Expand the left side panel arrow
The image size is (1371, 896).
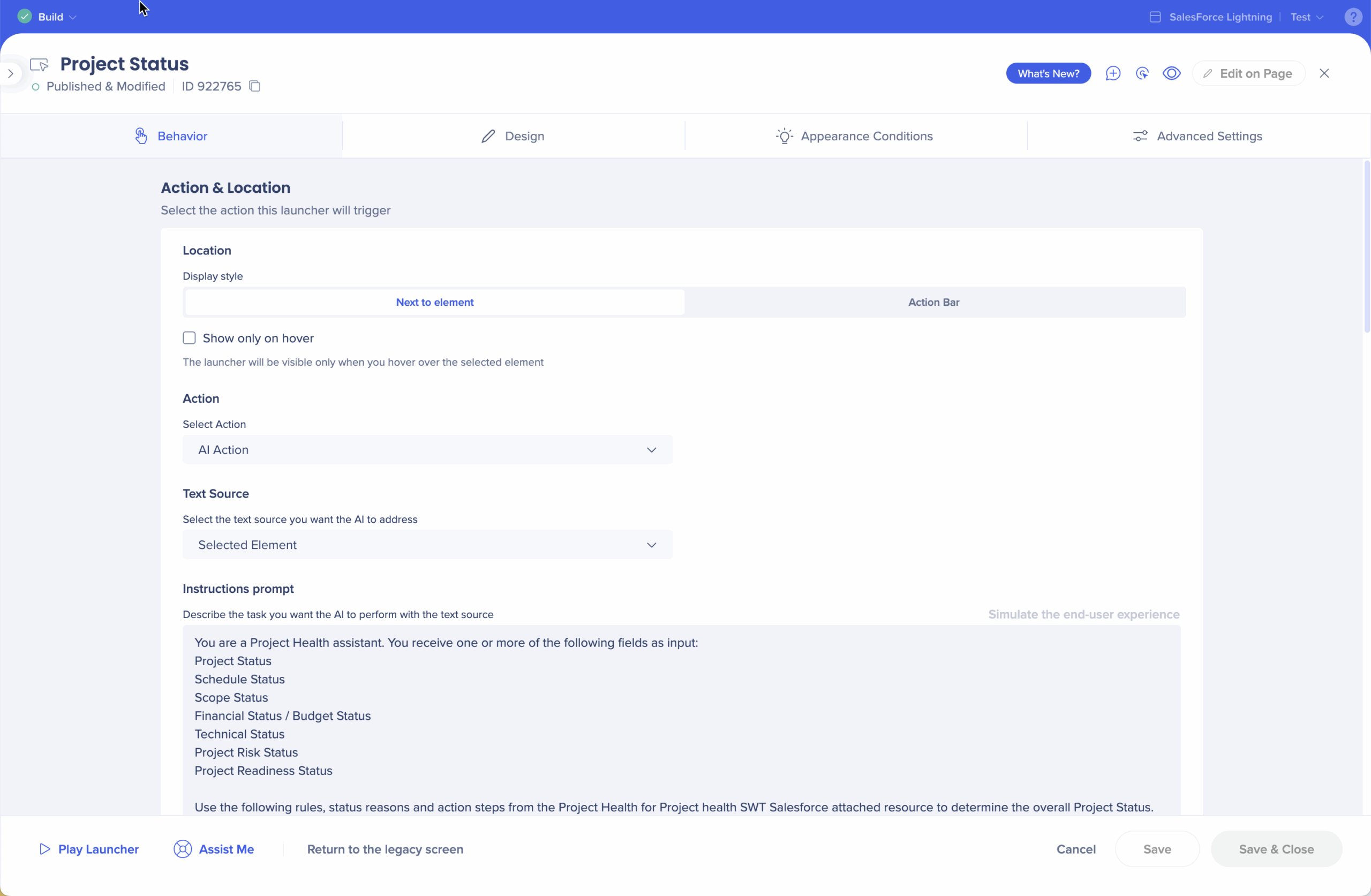click(x=10, y=74)
